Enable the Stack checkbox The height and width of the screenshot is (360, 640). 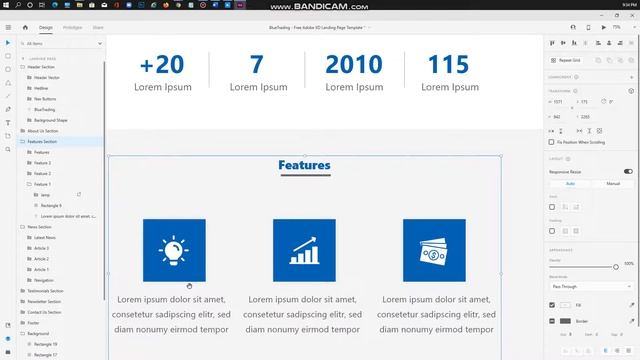(x=552, y=207)
